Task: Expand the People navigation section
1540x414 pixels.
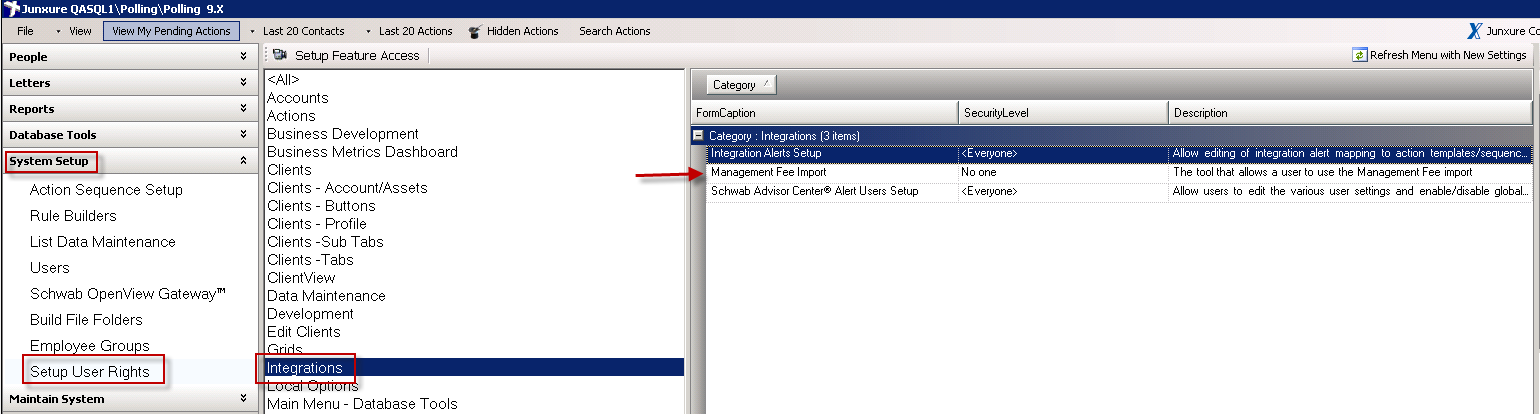Action: point(129,57)
